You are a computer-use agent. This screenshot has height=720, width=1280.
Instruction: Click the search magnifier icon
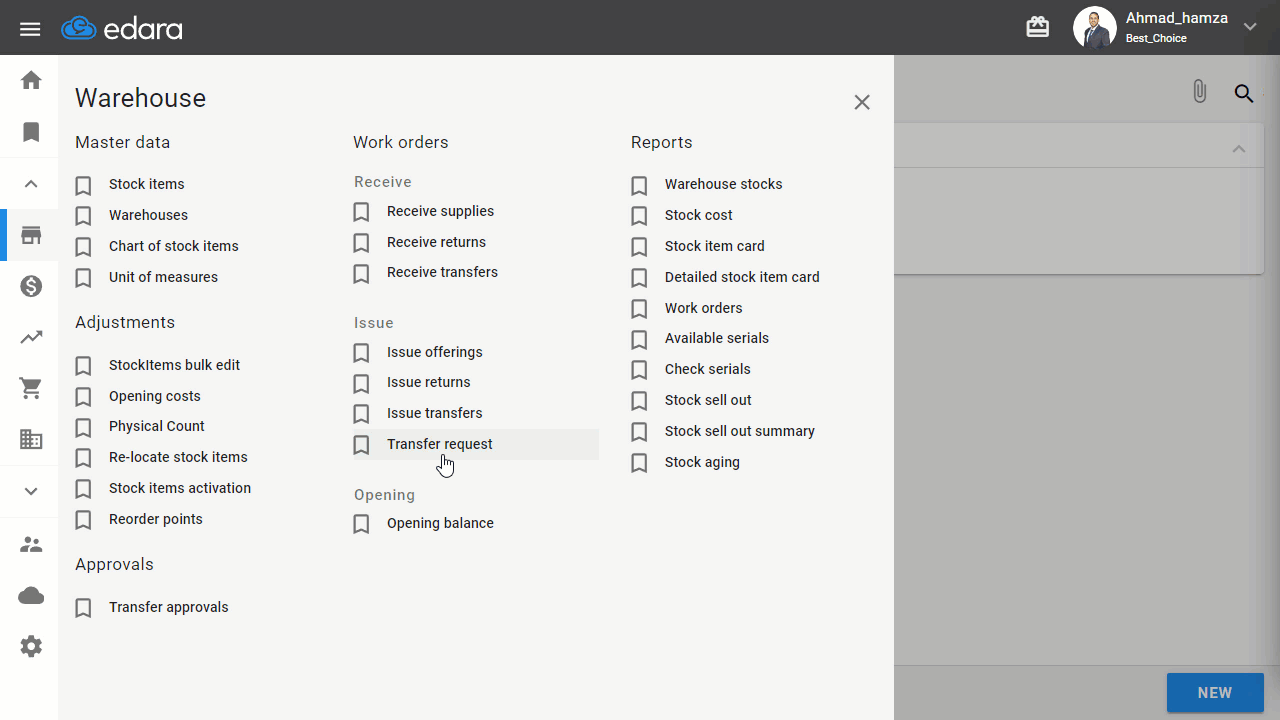point(1243,93)
